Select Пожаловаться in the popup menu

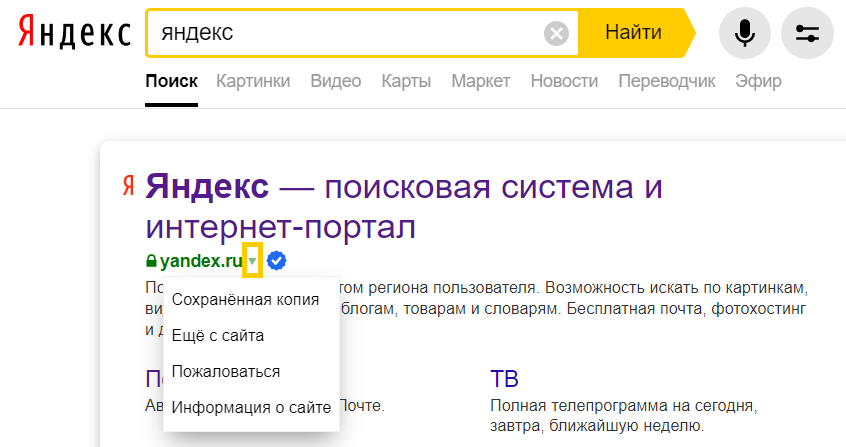click(x=226, y=371)
